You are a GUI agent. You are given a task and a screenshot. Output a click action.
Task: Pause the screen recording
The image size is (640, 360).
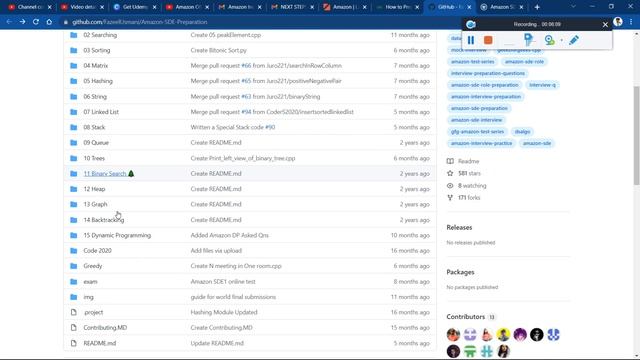click(x=471, y=40)
